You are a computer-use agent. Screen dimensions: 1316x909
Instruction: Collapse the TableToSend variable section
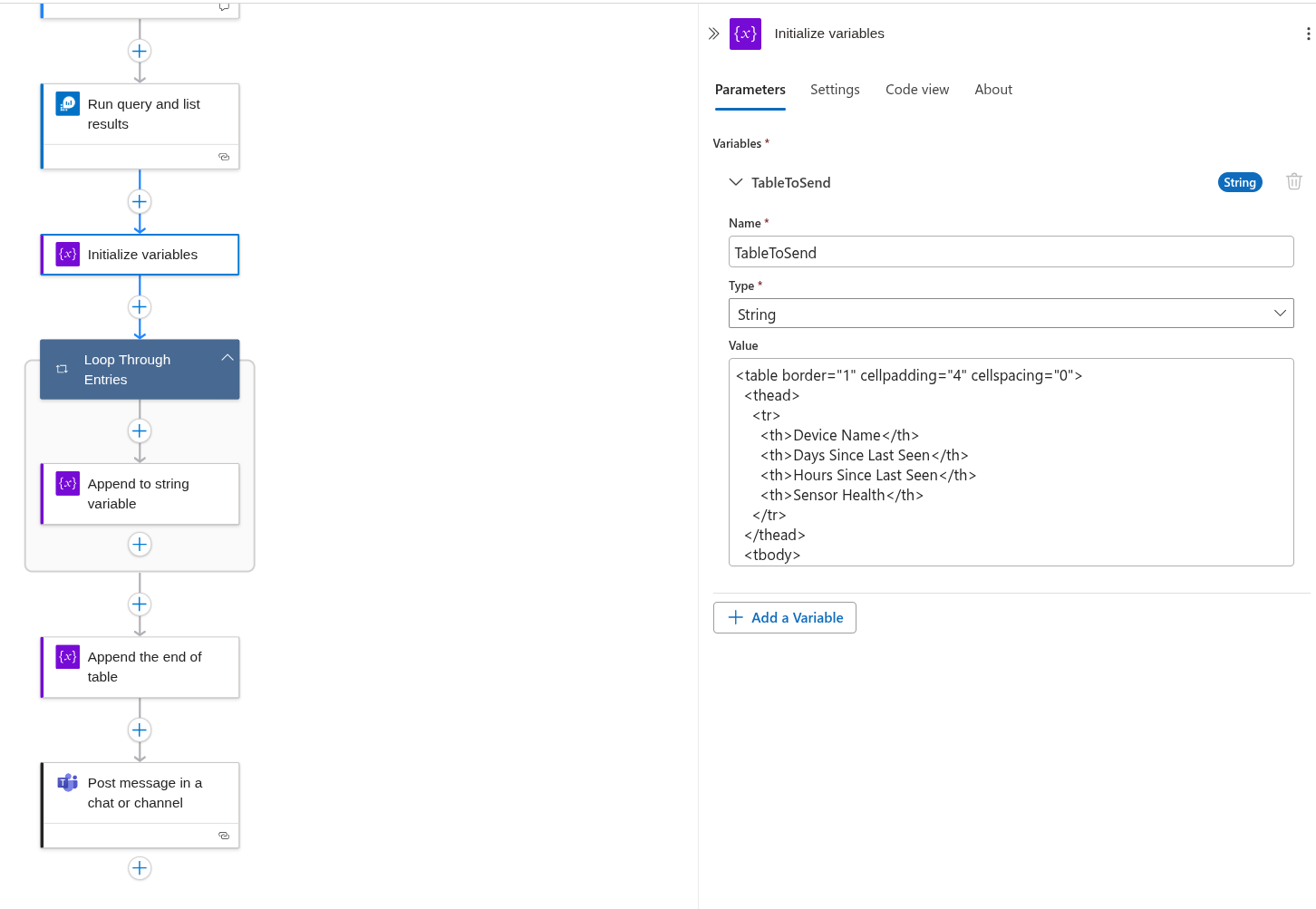coord(736,182)
